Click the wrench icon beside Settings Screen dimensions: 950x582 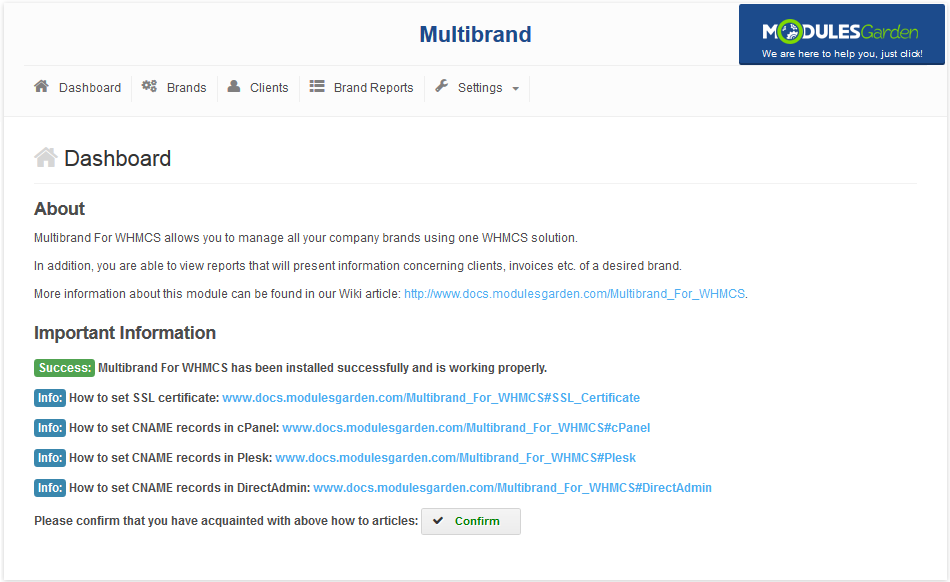click(442, 86)
